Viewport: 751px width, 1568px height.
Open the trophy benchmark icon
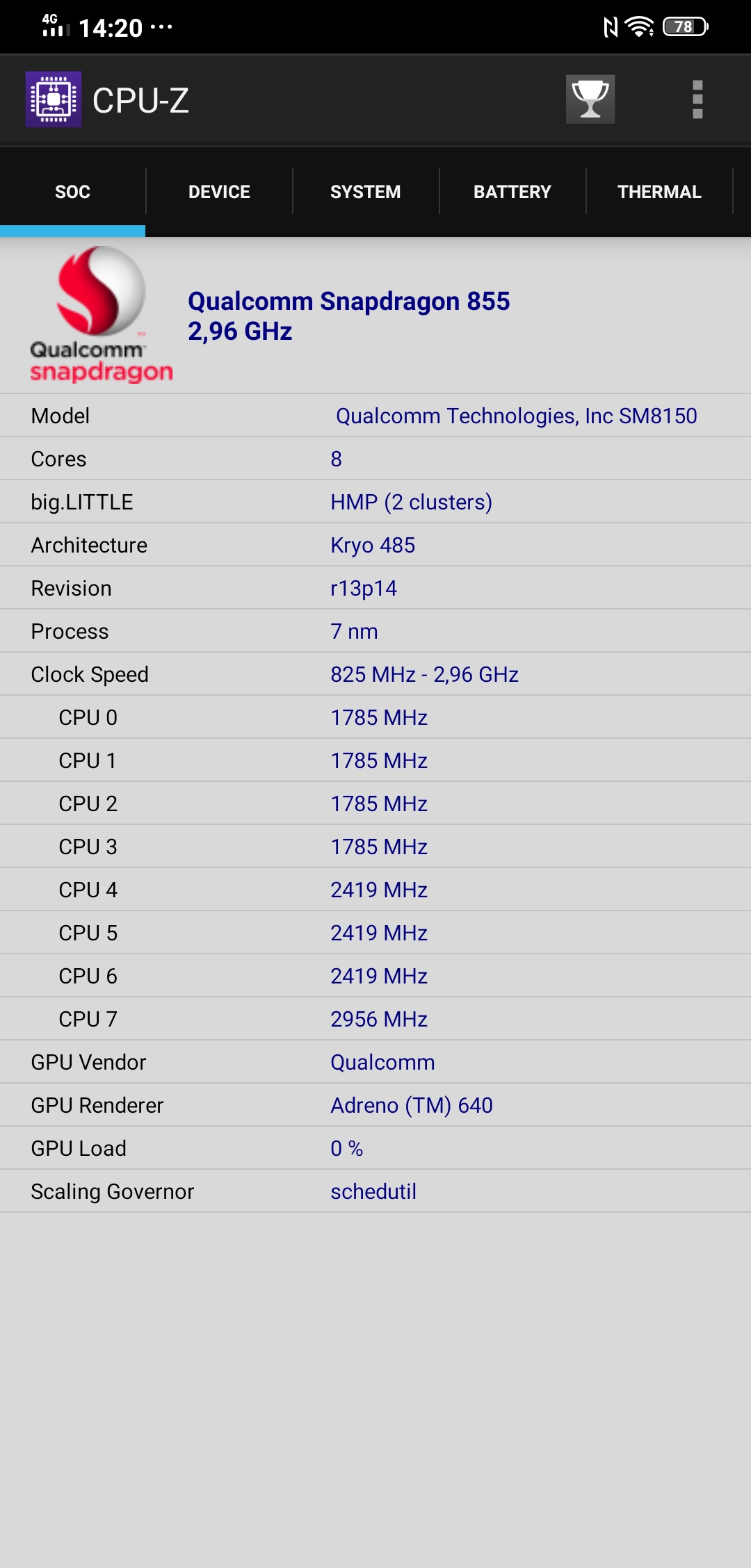(590, 99)
